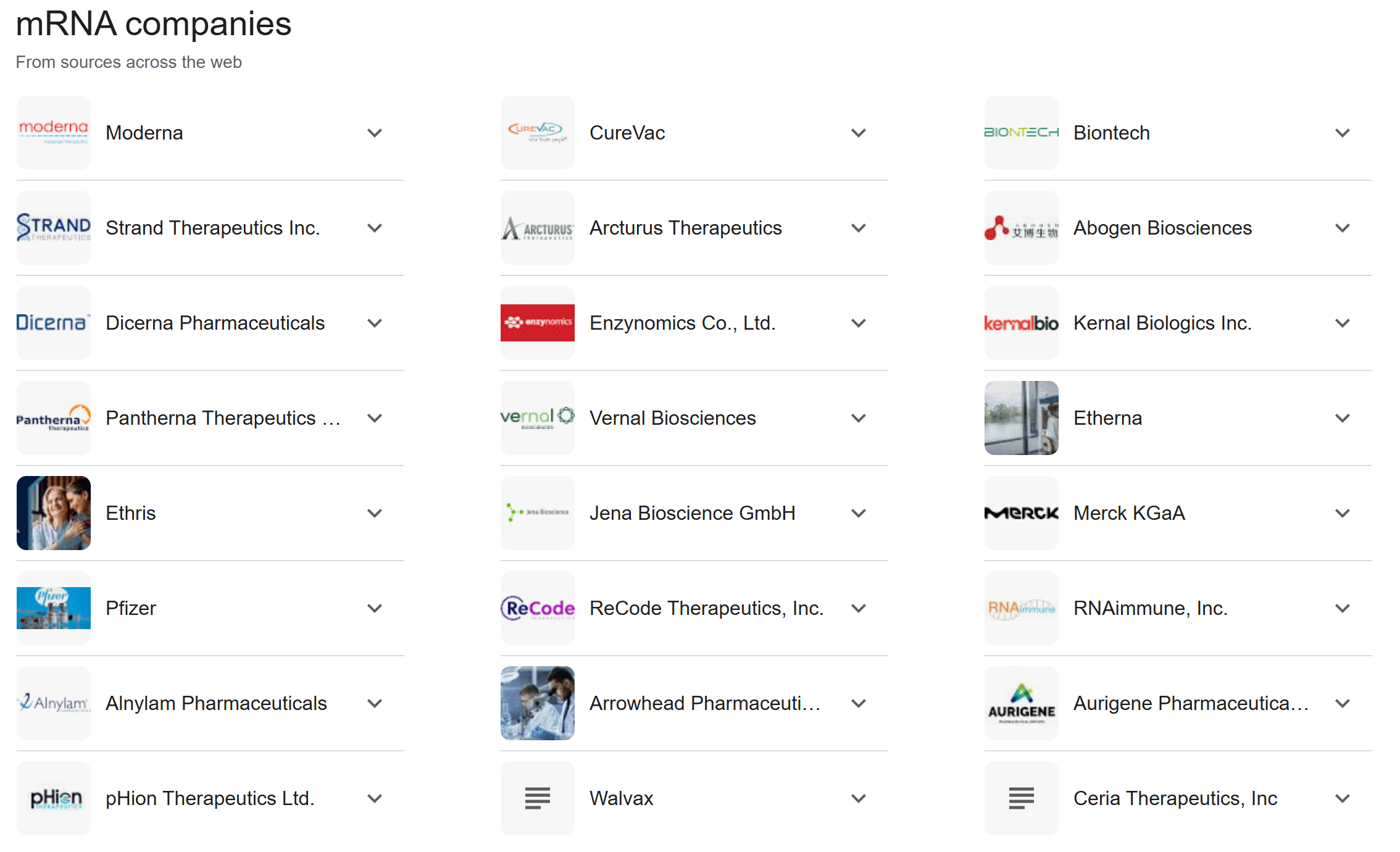Image resolution: width=1400 pixels, height=852 pixels.
Task: Click the Etherna building photo thumbnail
Action: pyautogui.click(x=1021, y=418)
